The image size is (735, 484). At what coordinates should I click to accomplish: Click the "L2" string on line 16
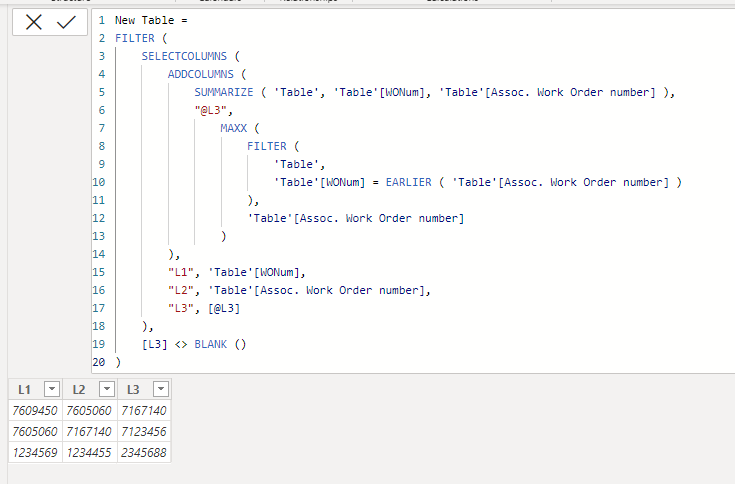coord(181,290)
